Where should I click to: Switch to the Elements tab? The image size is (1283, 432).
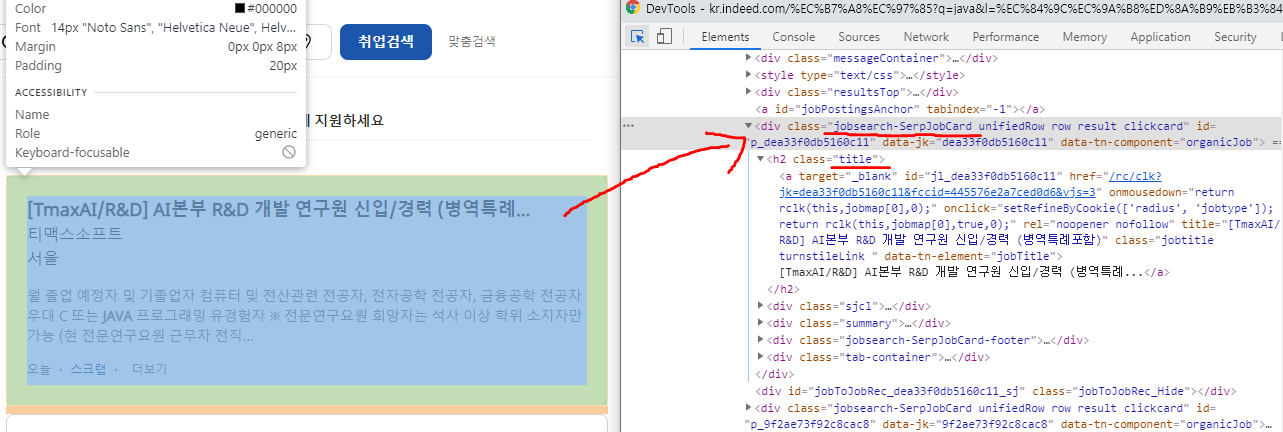click(x=725, y=37)
